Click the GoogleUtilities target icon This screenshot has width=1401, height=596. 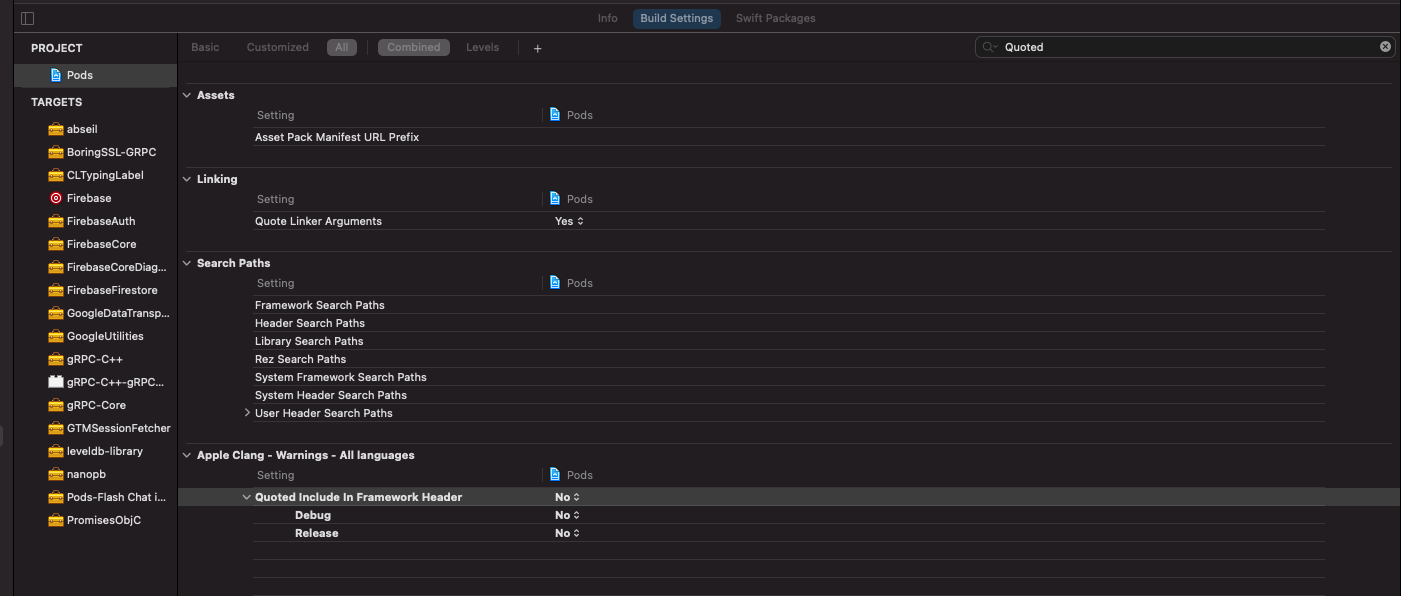56,336
